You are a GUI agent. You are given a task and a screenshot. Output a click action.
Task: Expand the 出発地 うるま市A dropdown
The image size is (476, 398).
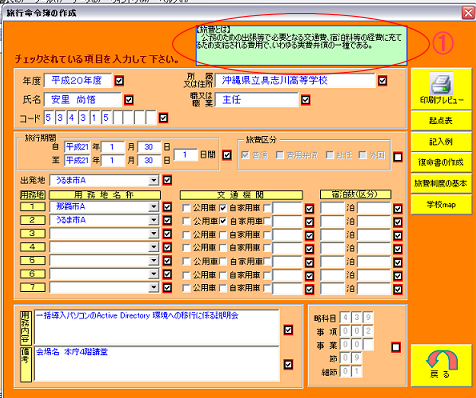coord(153,180)
